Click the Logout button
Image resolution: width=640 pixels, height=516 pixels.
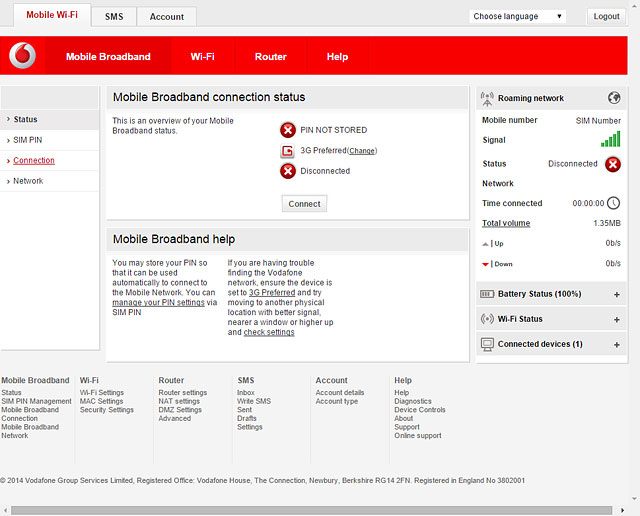pyautogui.click(x=606, y=16)
